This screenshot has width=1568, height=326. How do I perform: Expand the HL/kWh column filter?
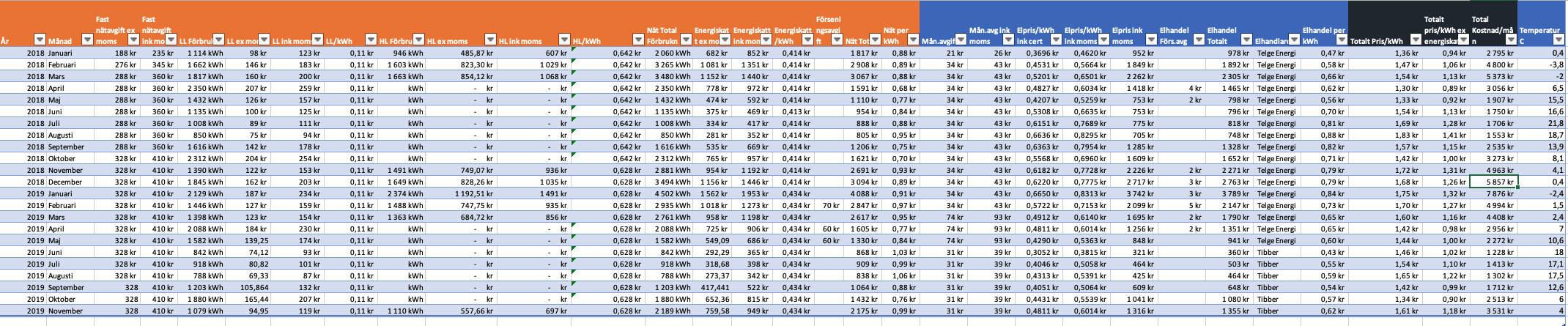click(637, 41)
